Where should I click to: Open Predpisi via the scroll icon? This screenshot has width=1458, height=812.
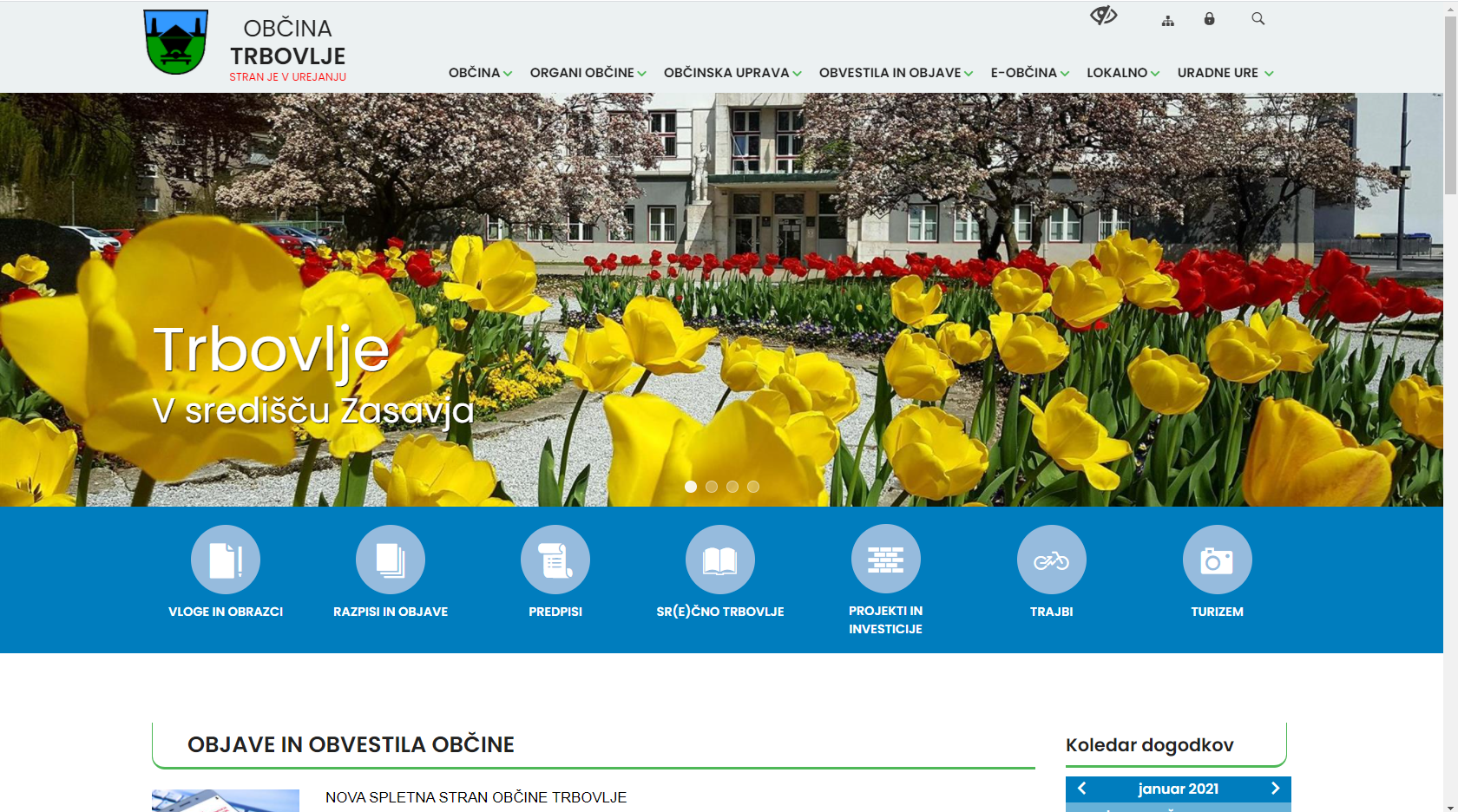(x=555, y=560)
